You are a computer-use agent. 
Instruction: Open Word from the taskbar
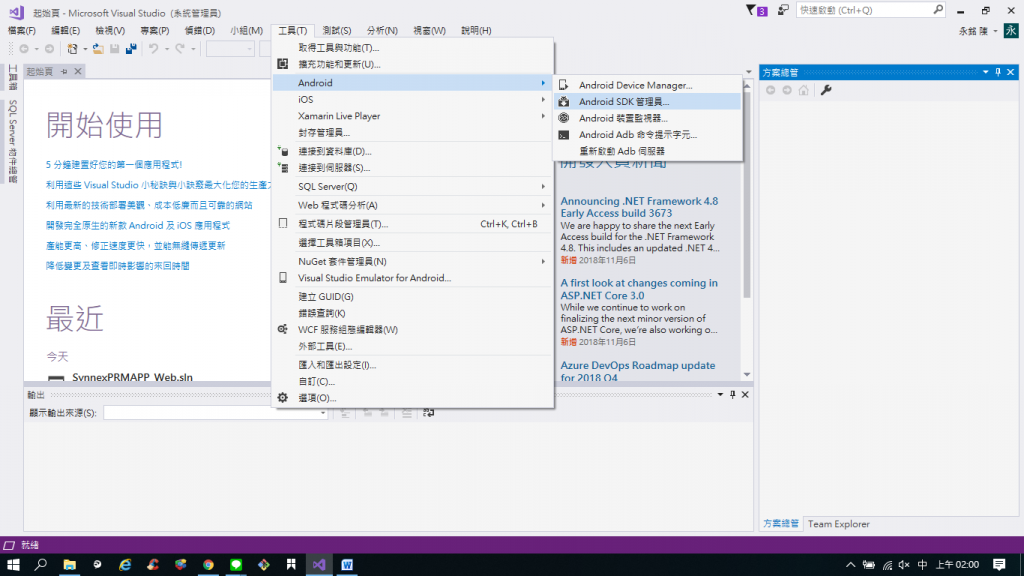[347, 564]
